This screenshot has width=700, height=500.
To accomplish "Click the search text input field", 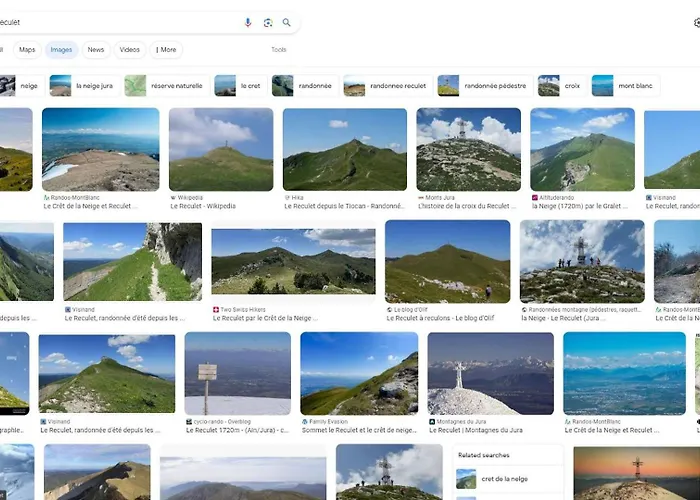I will point(118,22).
